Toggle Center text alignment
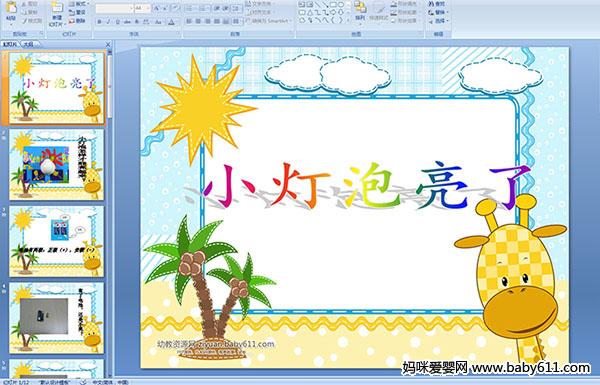Image resolution: width=600 pixels, height=385 pixels. pyautogui.click(x=198, y=21)
